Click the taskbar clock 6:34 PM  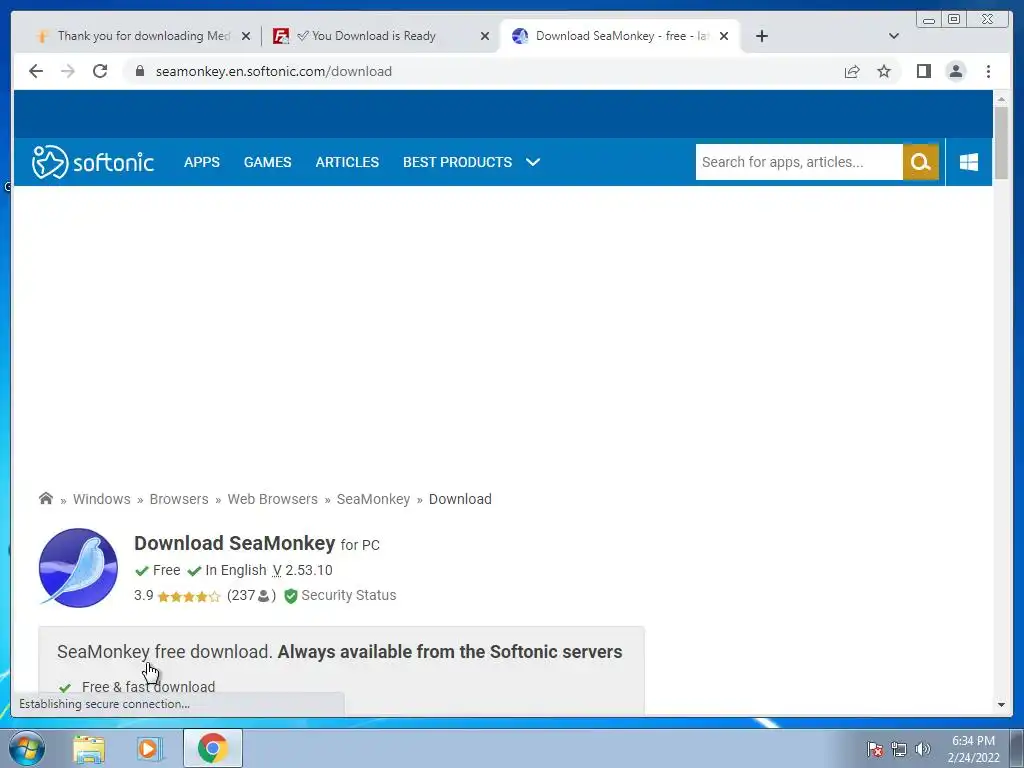(x=973, y=749)
